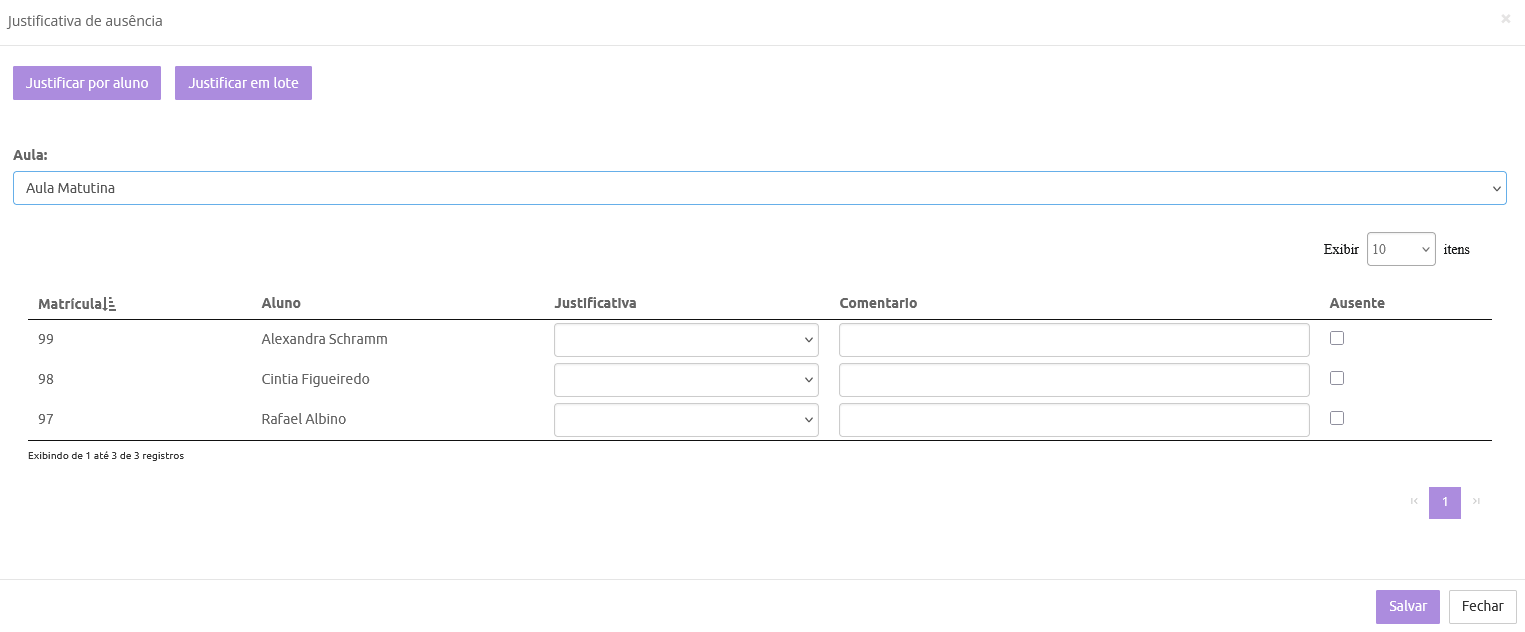This screenshot has height=632, width=1525.
Task: Toggle Ausente checkbox for Cintia Figueiredo
Action: coord(1336,378)
